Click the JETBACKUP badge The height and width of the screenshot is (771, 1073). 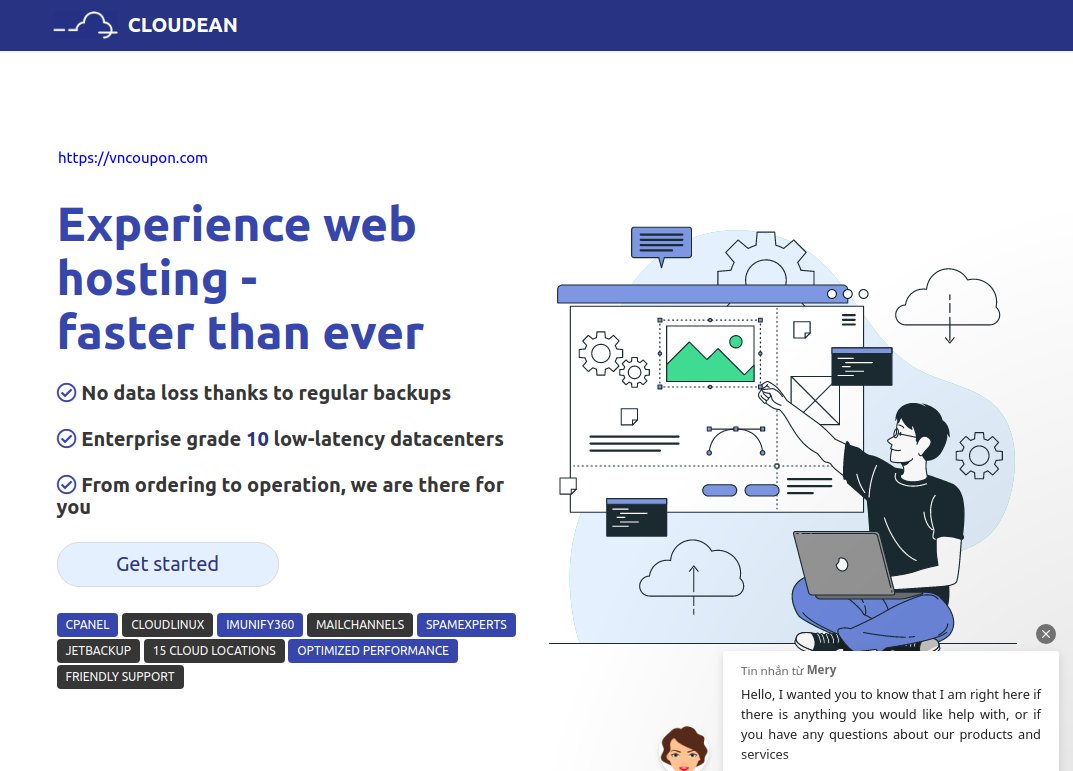tap(98, 650)
